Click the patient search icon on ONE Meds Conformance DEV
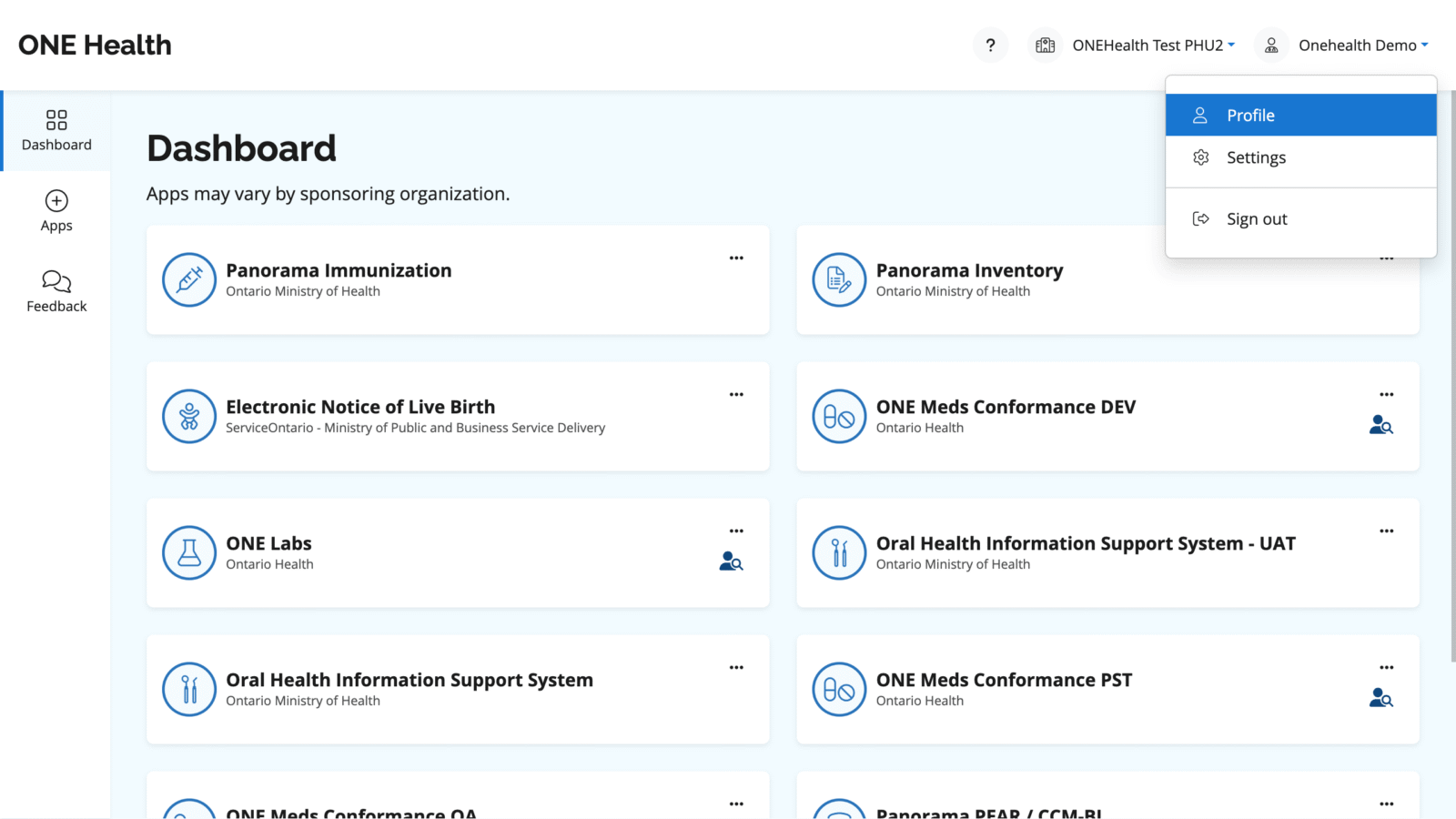This screenshot has width=1456, height=819. (x=1381, y=425)
